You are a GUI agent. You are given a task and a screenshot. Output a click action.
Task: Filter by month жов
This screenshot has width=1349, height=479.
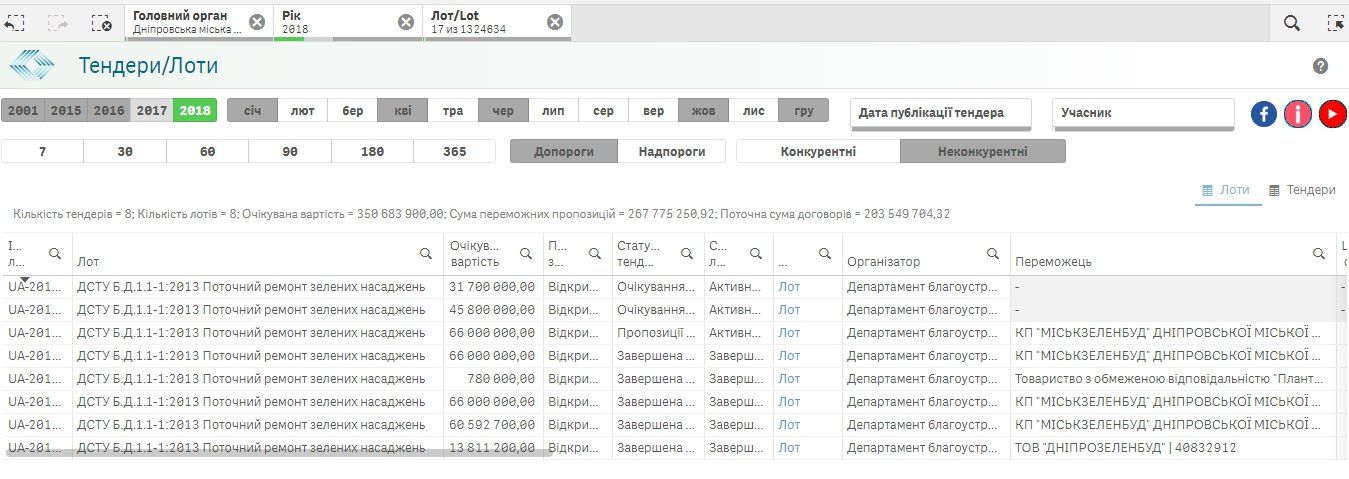(703, 111)
